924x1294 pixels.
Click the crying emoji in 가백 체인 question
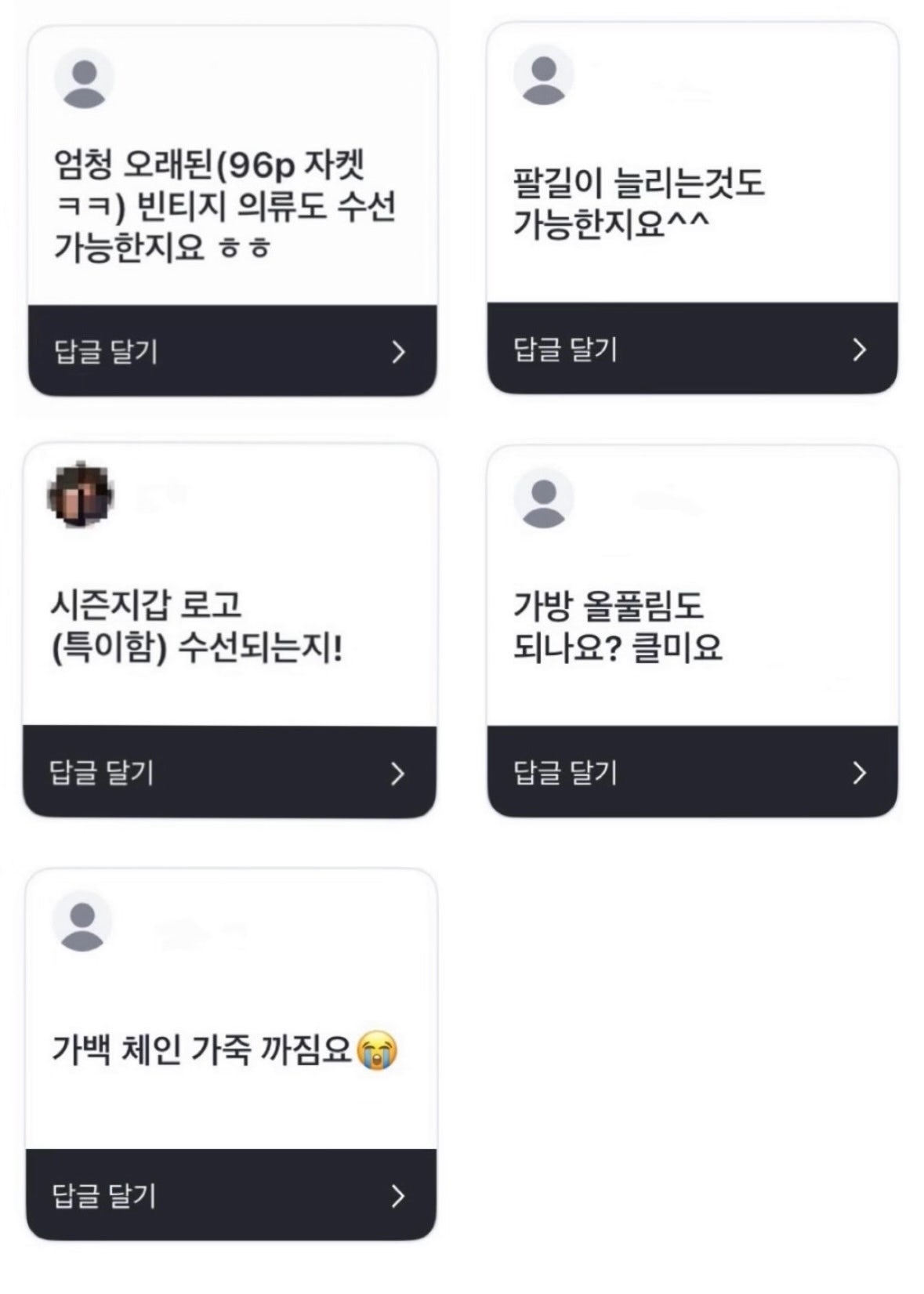[377, 1051]
